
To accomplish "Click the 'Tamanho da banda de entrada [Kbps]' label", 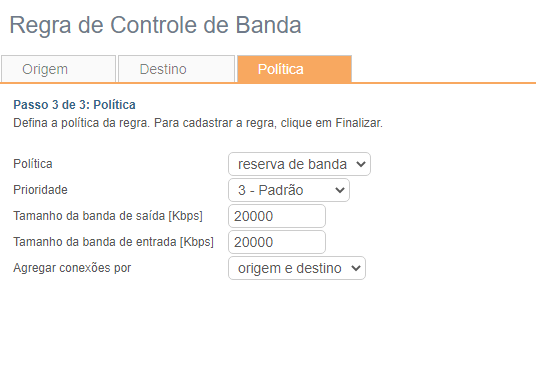I will pyautogui.click(x=113, y=242).
